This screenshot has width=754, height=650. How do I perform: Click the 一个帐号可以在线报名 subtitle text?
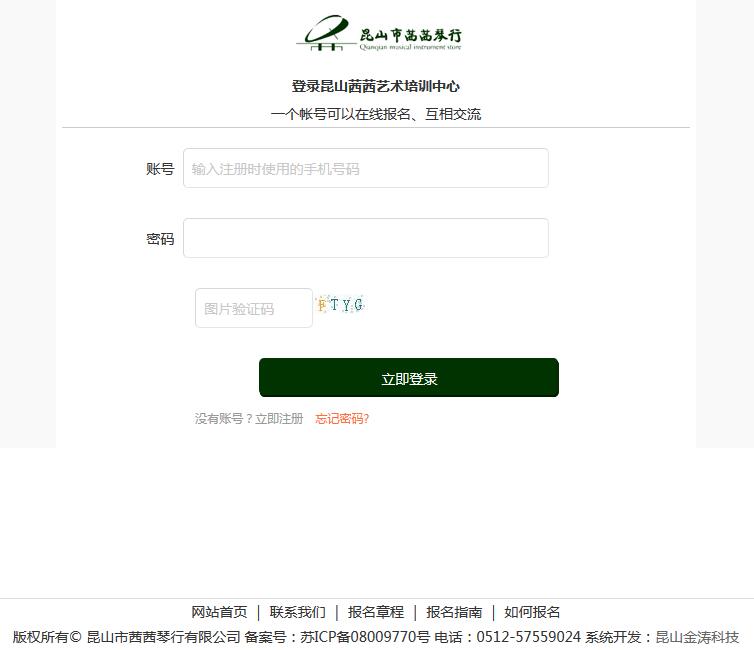click(x=340, y=114)
